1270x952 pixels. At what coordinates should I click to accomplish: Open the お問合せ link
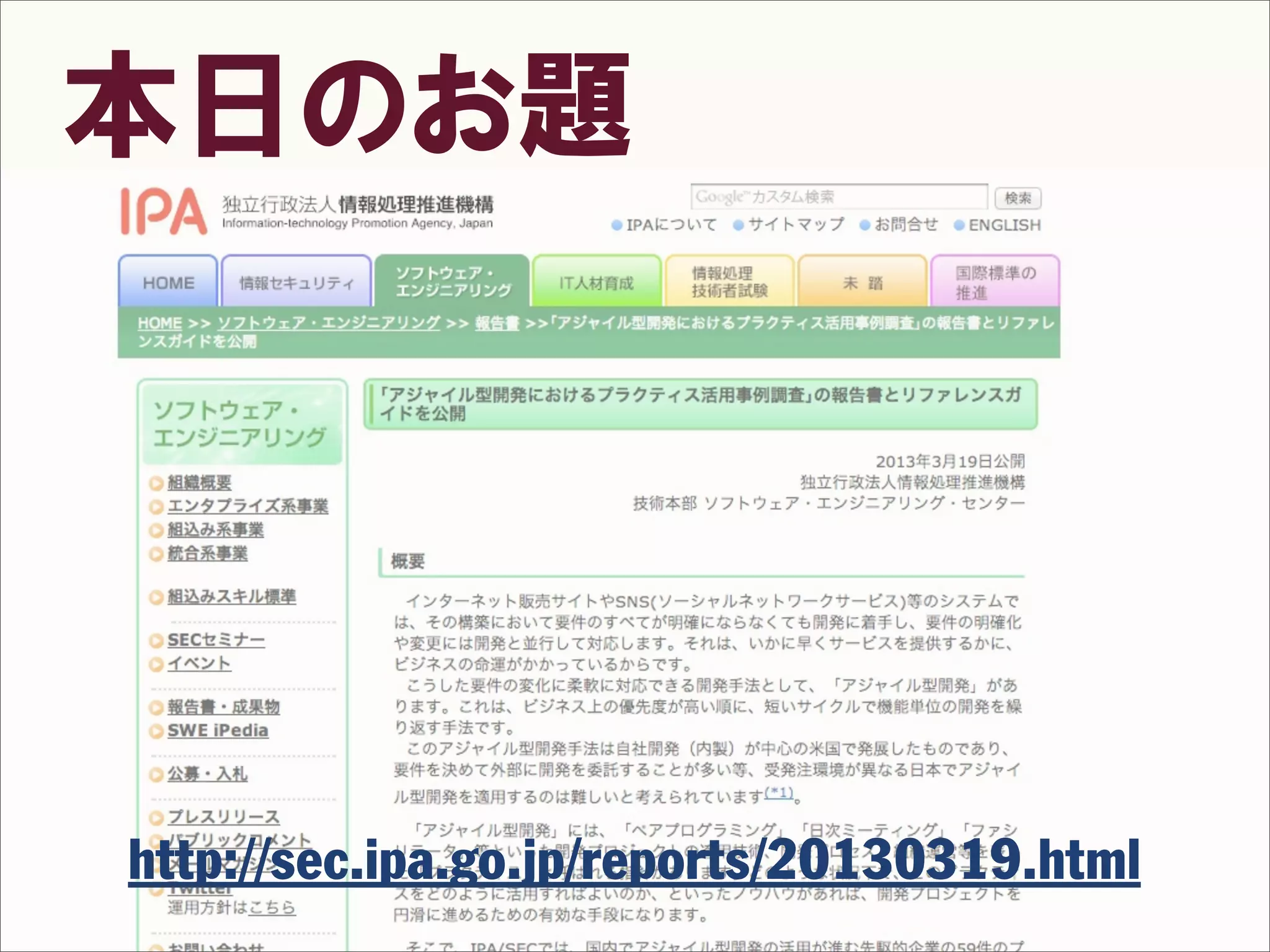[x=906, y=224]
